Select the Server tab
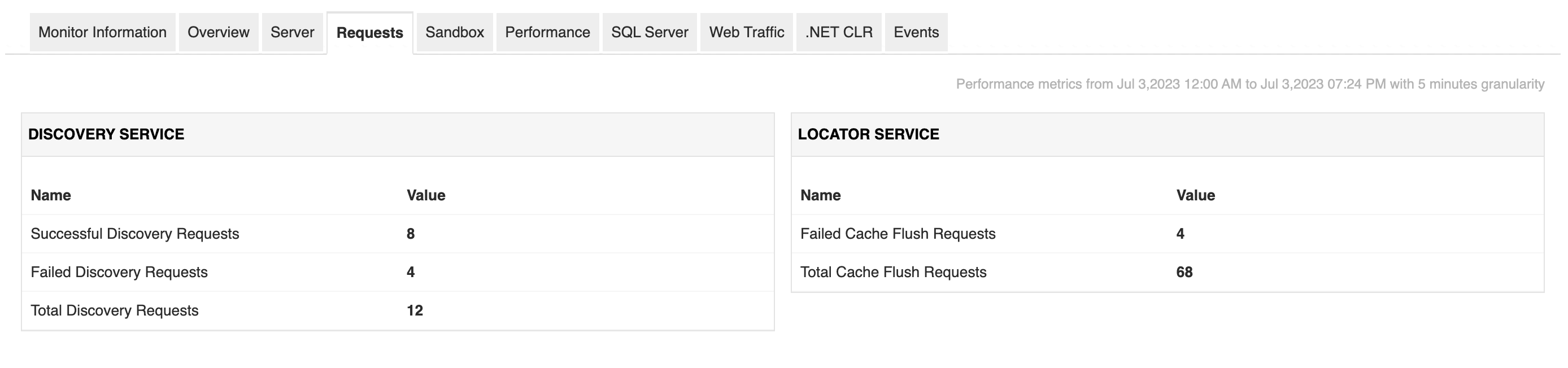The width and height of the screenshot is (1568, 368). (292, 32)
